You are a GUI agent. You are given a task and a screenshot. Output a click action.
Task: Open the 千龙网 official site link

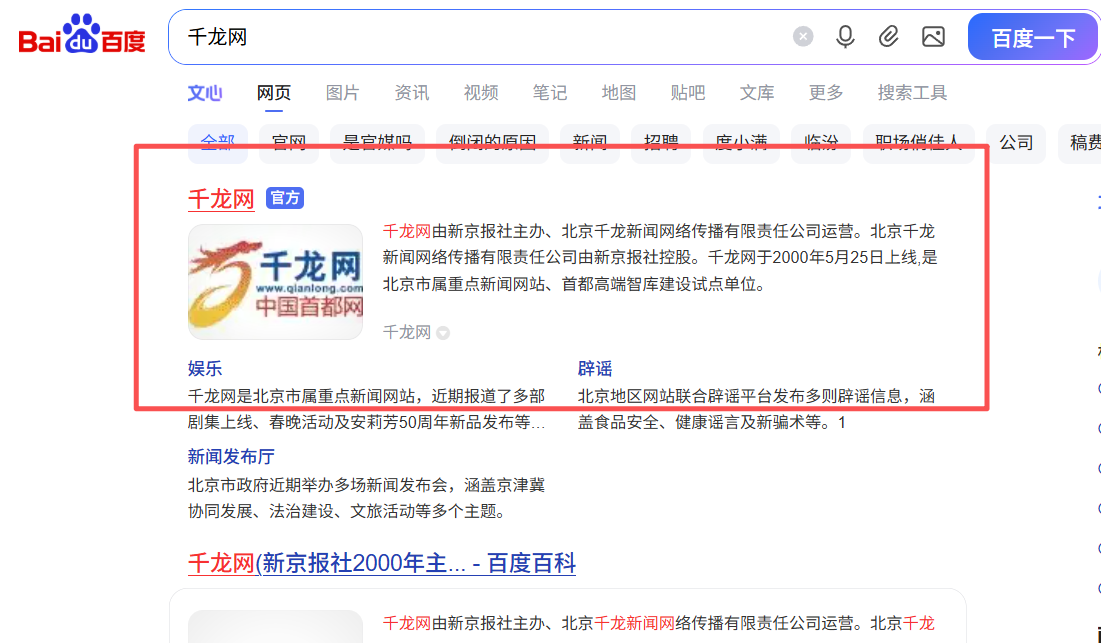(x=221, y=198)
